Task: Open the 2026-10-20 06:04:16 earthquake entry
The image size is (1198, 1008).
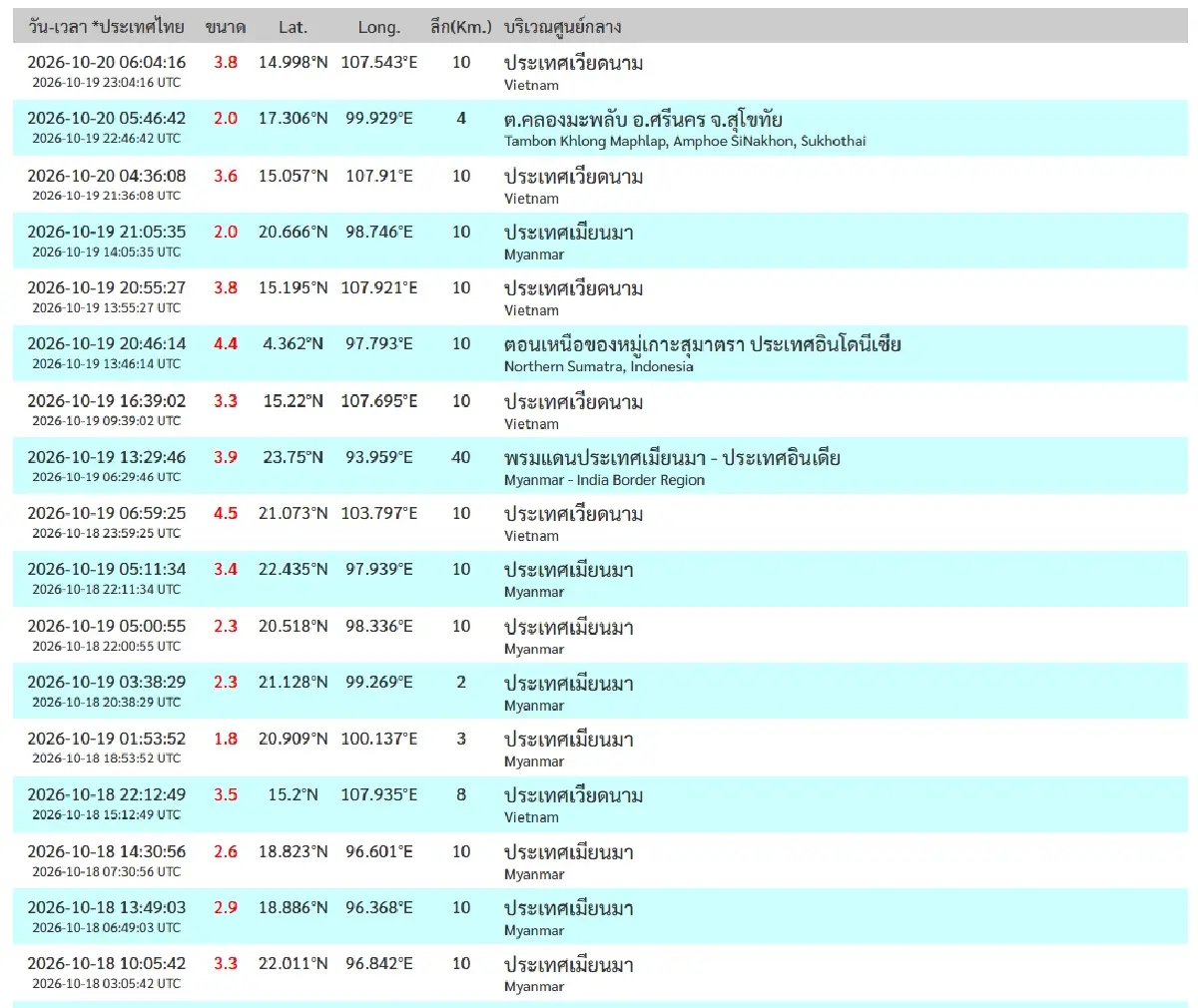Action: pos(600,71)
